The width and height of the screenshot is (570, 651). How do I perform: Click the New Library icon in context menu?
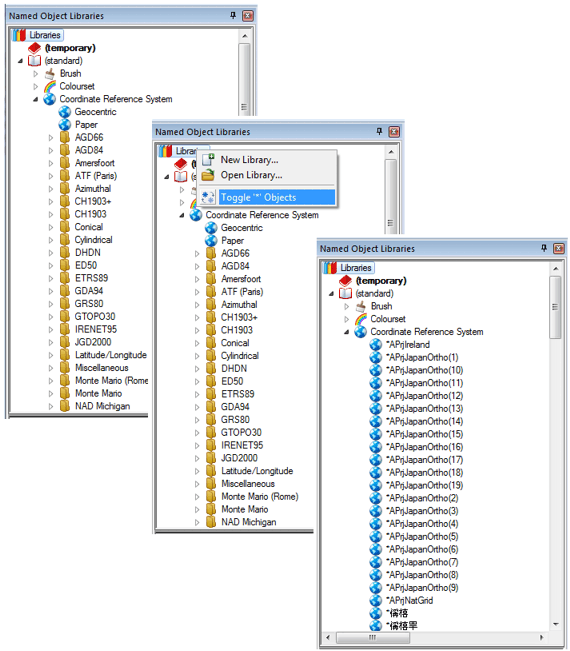pos(208,159)
